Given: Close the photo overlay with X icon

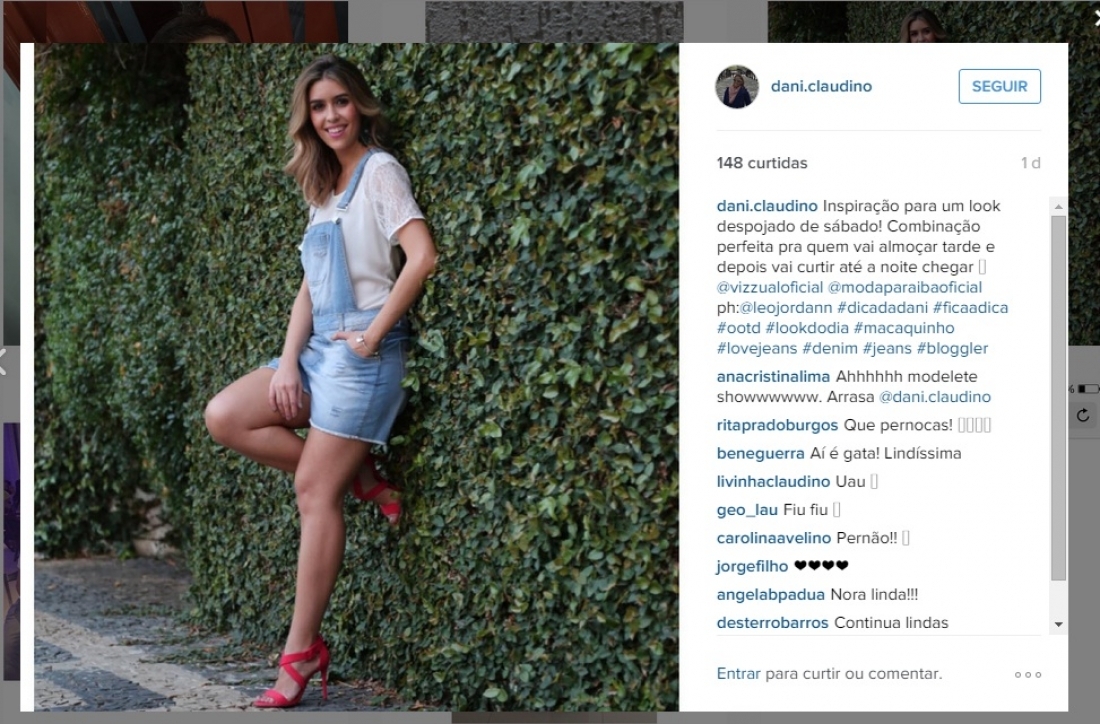Looking at the screenshot, I should point(1096,20).
